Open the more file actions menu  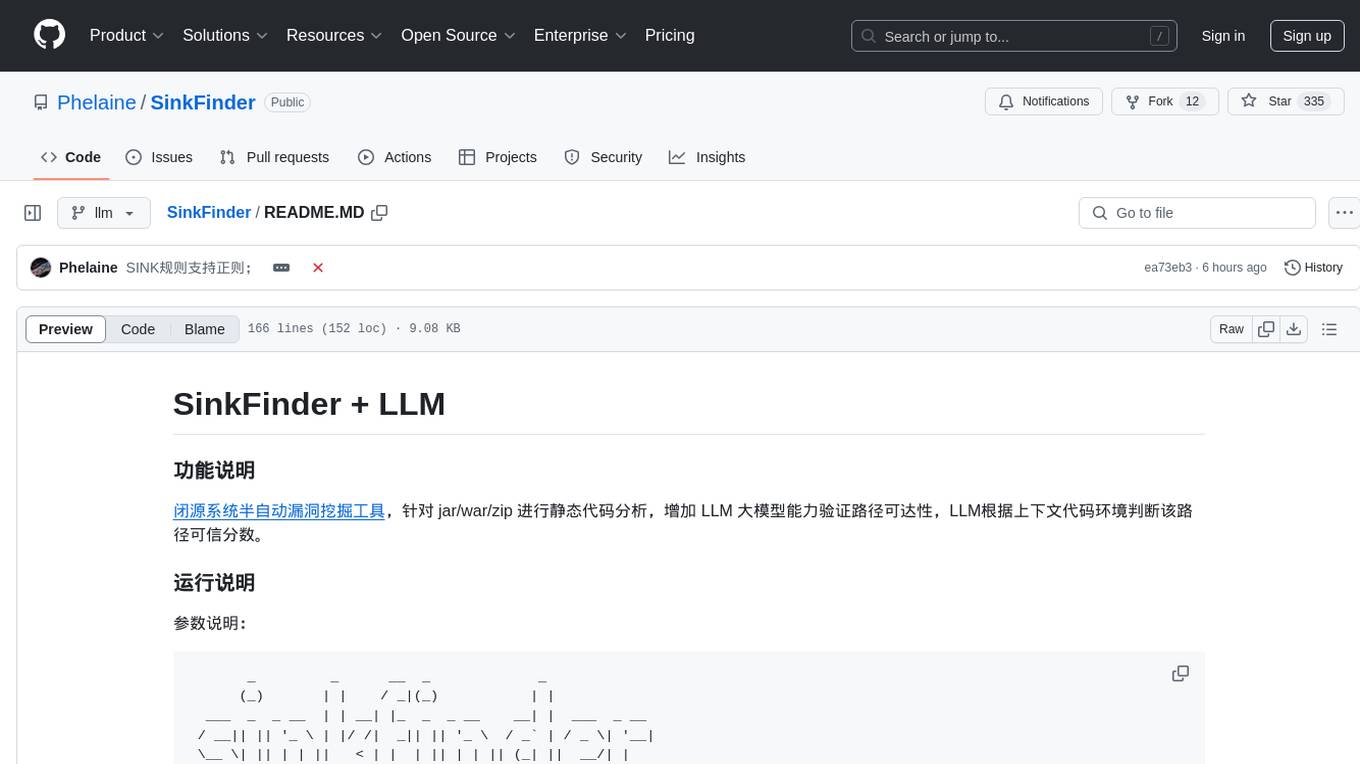[x=1344, y=213]
